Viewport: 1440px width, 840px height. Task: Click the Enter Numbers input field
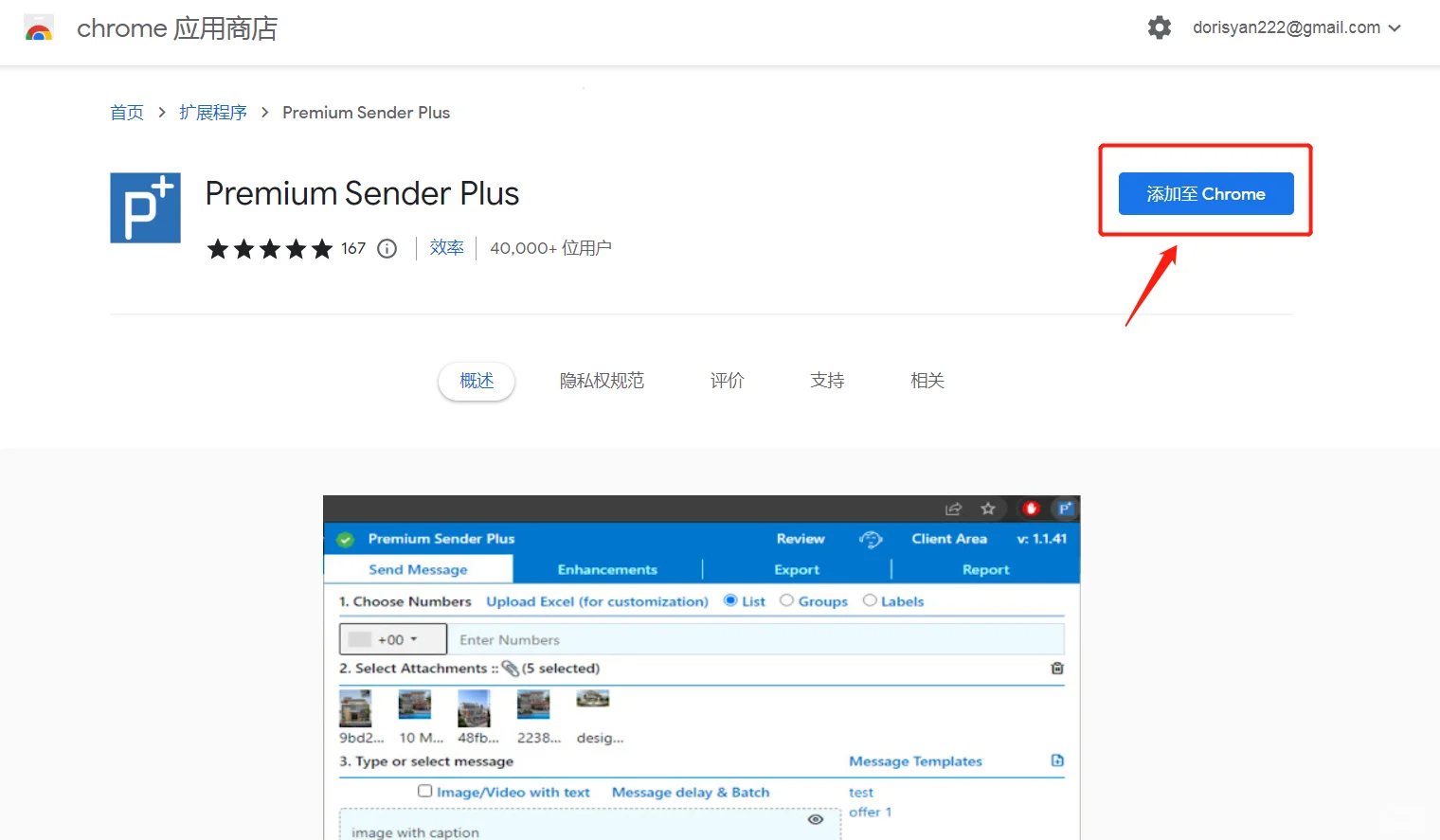click(x=756, y=639)
